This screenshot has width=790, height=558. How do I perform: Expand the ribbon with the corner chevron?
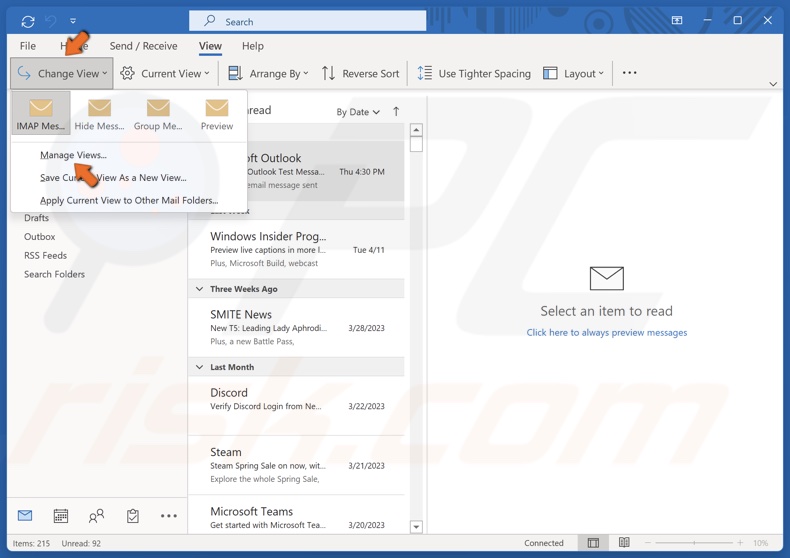[773, 84]
